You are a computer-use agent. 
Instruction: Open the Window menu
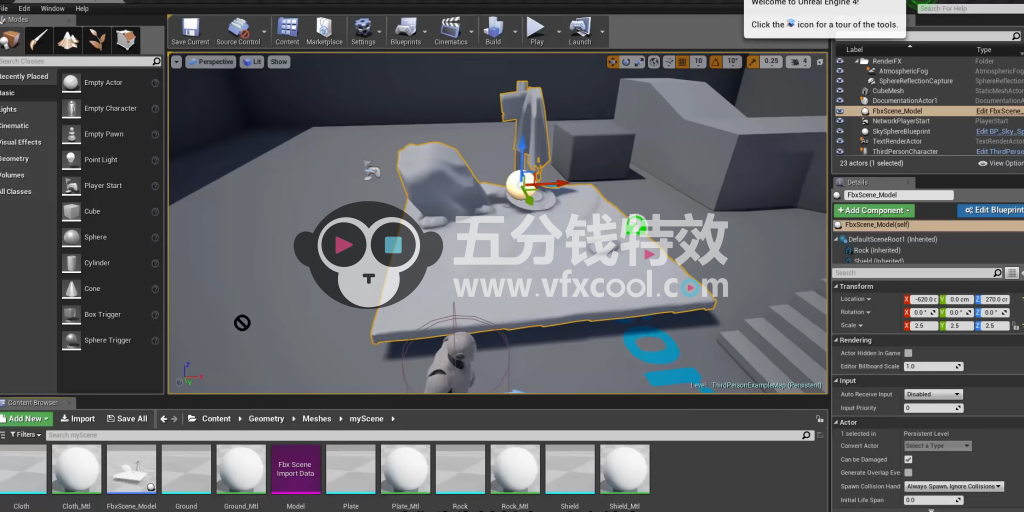pyautogui.click(x=52, y=8)
